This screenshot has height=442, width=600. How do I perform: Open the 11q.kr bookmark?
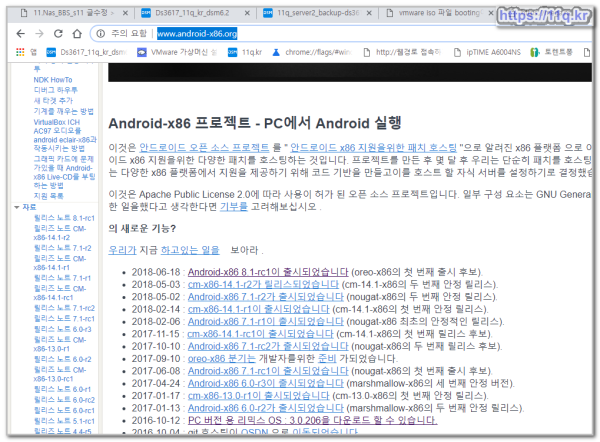tap(245, 52)
